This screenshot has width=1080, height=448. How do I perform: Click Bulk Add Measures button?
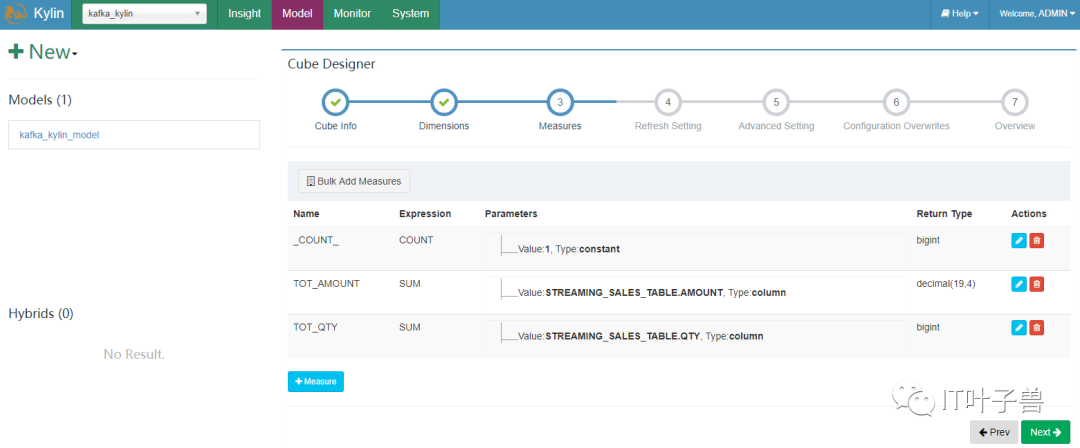[x=354, y=181]
